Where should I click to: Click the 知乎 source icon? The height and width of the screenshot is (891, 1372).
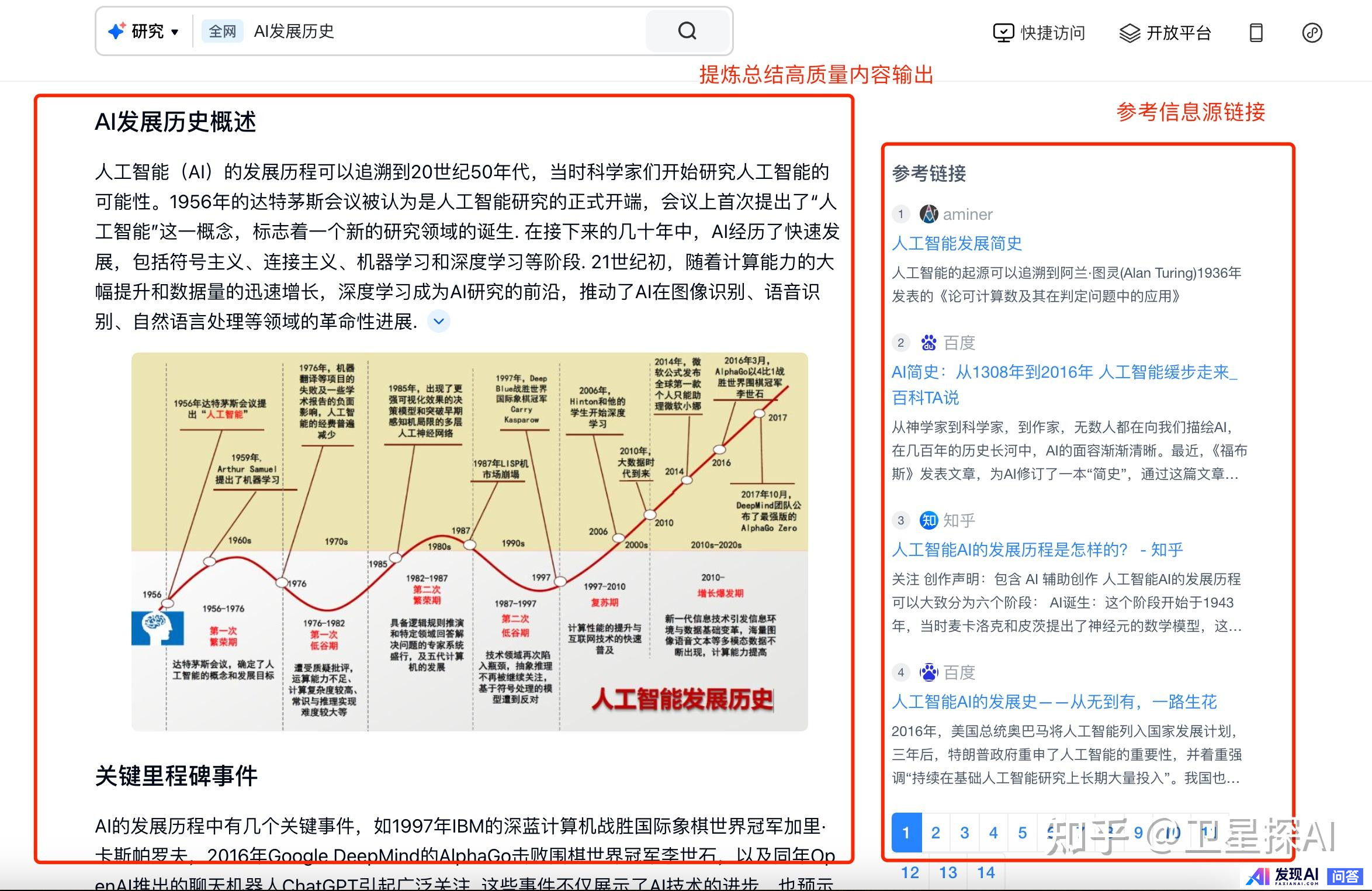(x=928, y=520)
